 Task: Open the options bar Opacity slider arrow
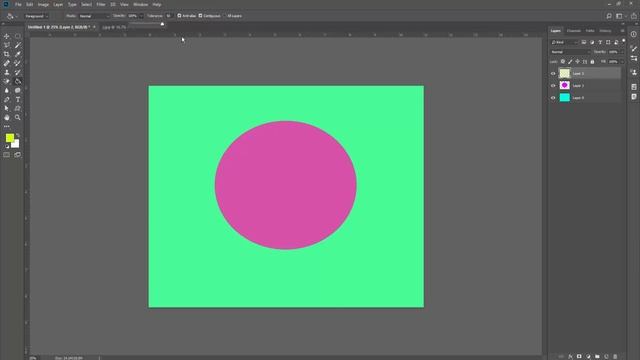pyautogui.click(x=141, y=16)
